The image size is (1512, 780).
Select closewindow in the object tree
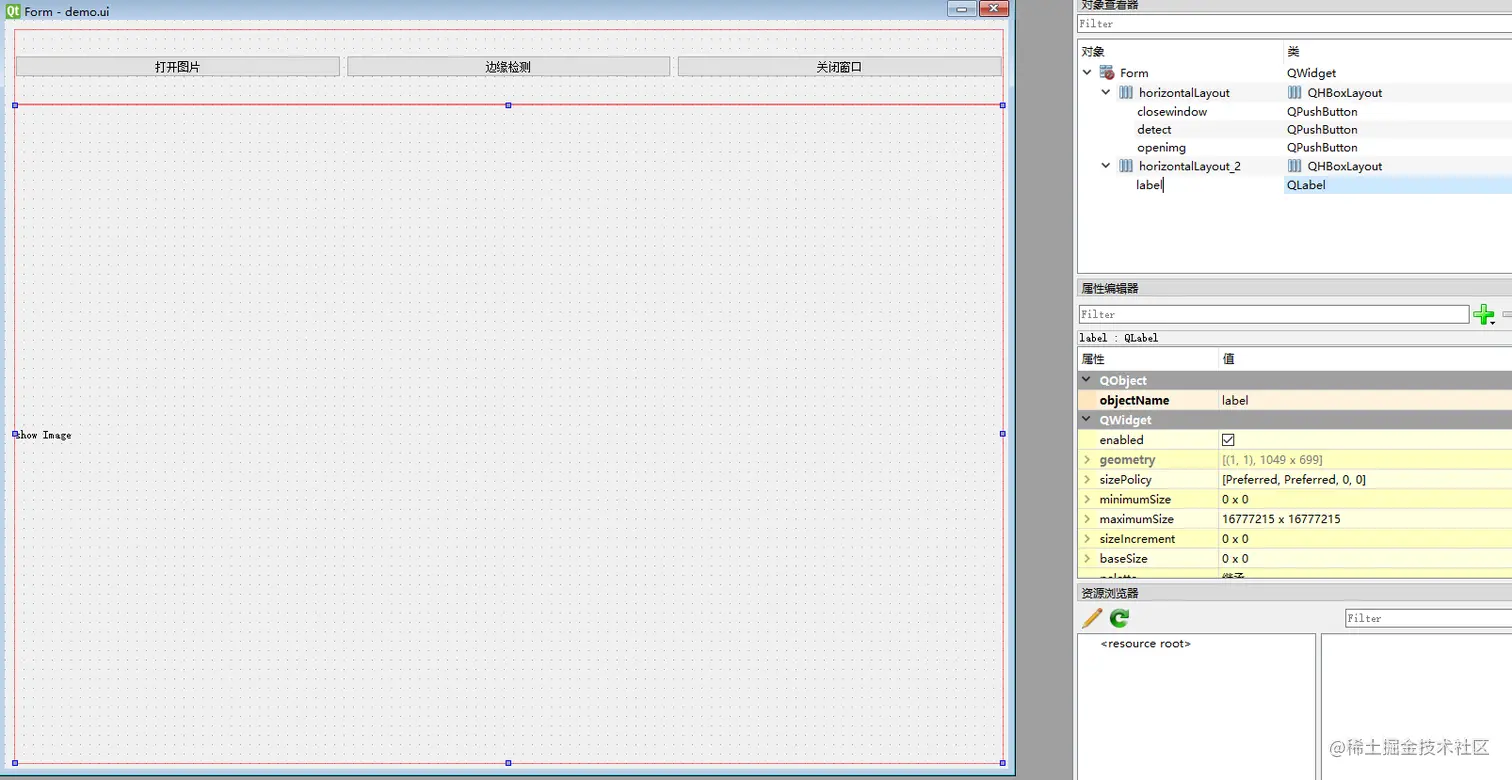click(1172, 111)
